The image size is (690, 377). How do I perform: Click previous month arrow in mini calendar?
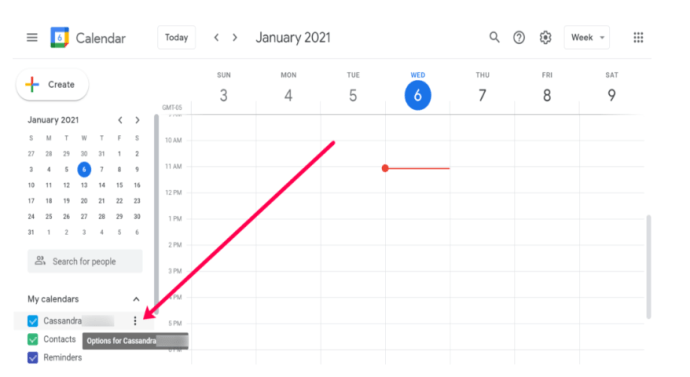click(x=120, y=120)
